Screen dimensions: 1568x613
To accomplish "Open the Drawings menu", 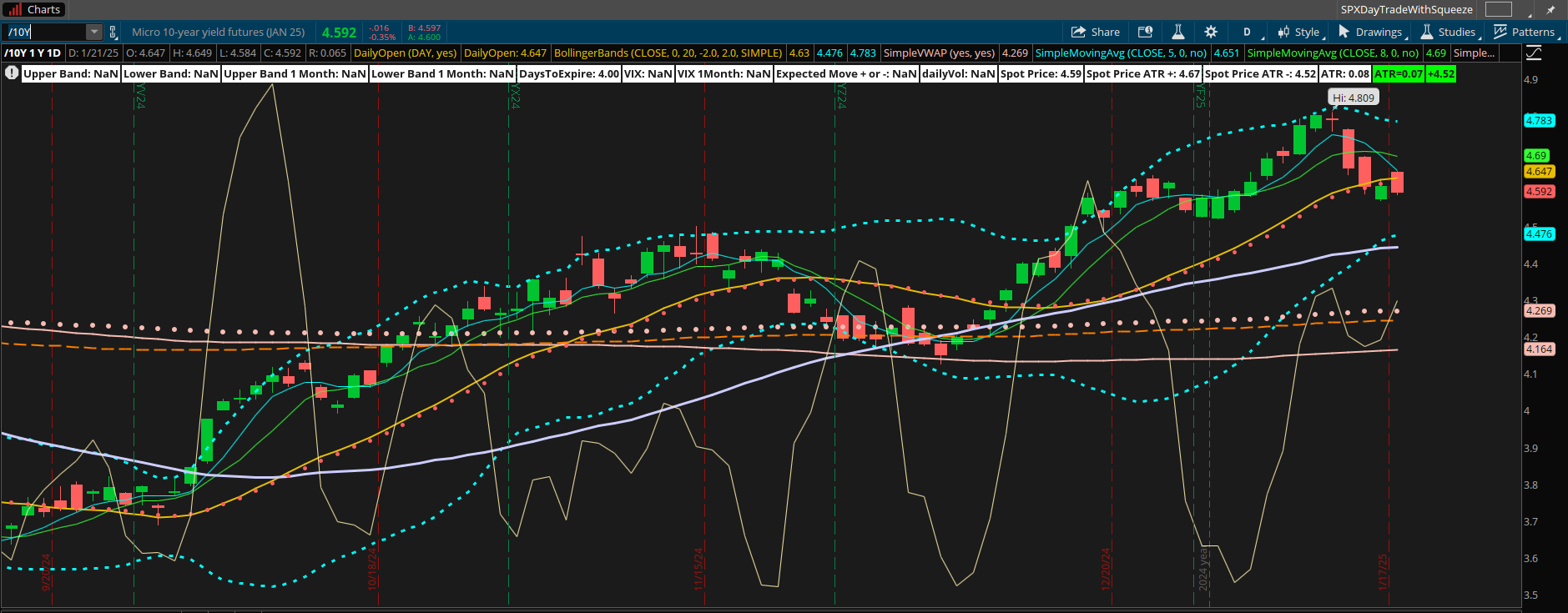I will click(x=1371, y=32).
